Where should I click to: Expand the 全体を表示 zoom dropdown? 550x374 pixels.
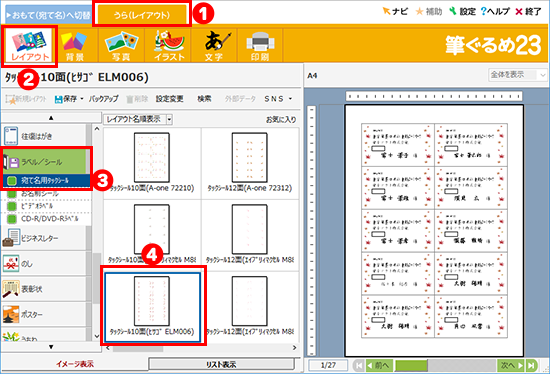pos(517,75)
